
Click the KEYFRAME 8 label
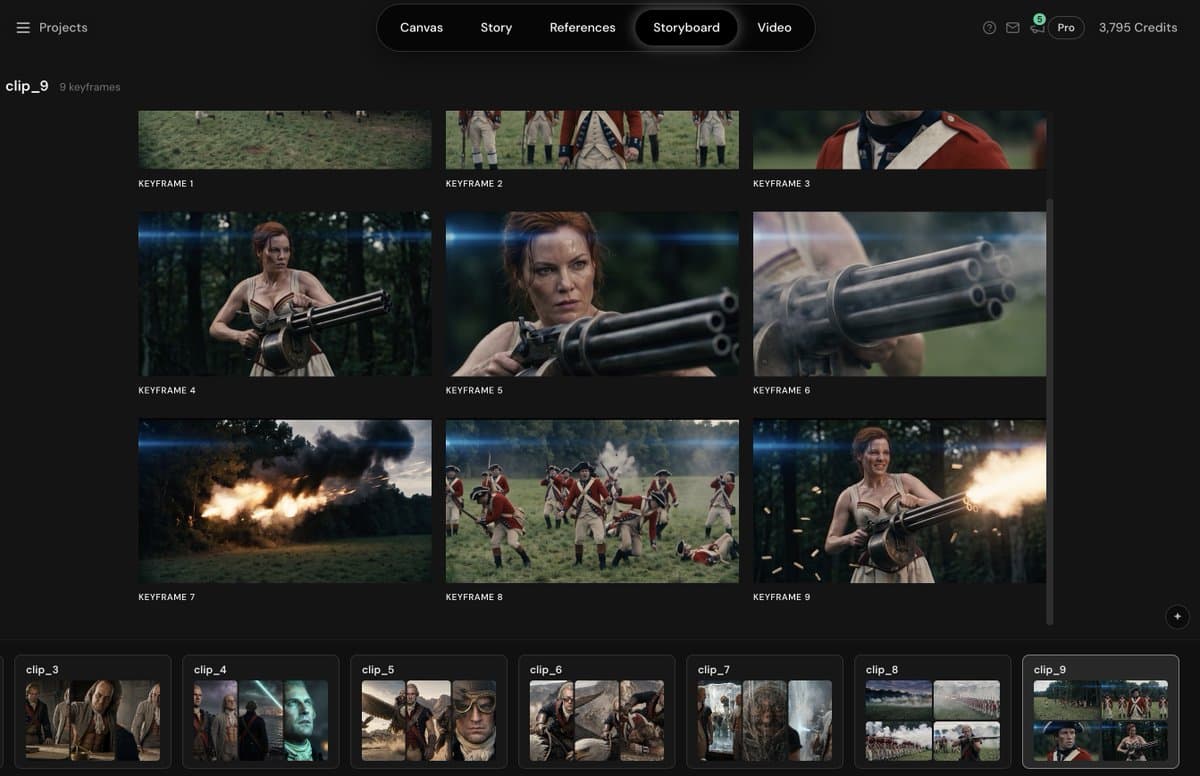click(474, 598)
